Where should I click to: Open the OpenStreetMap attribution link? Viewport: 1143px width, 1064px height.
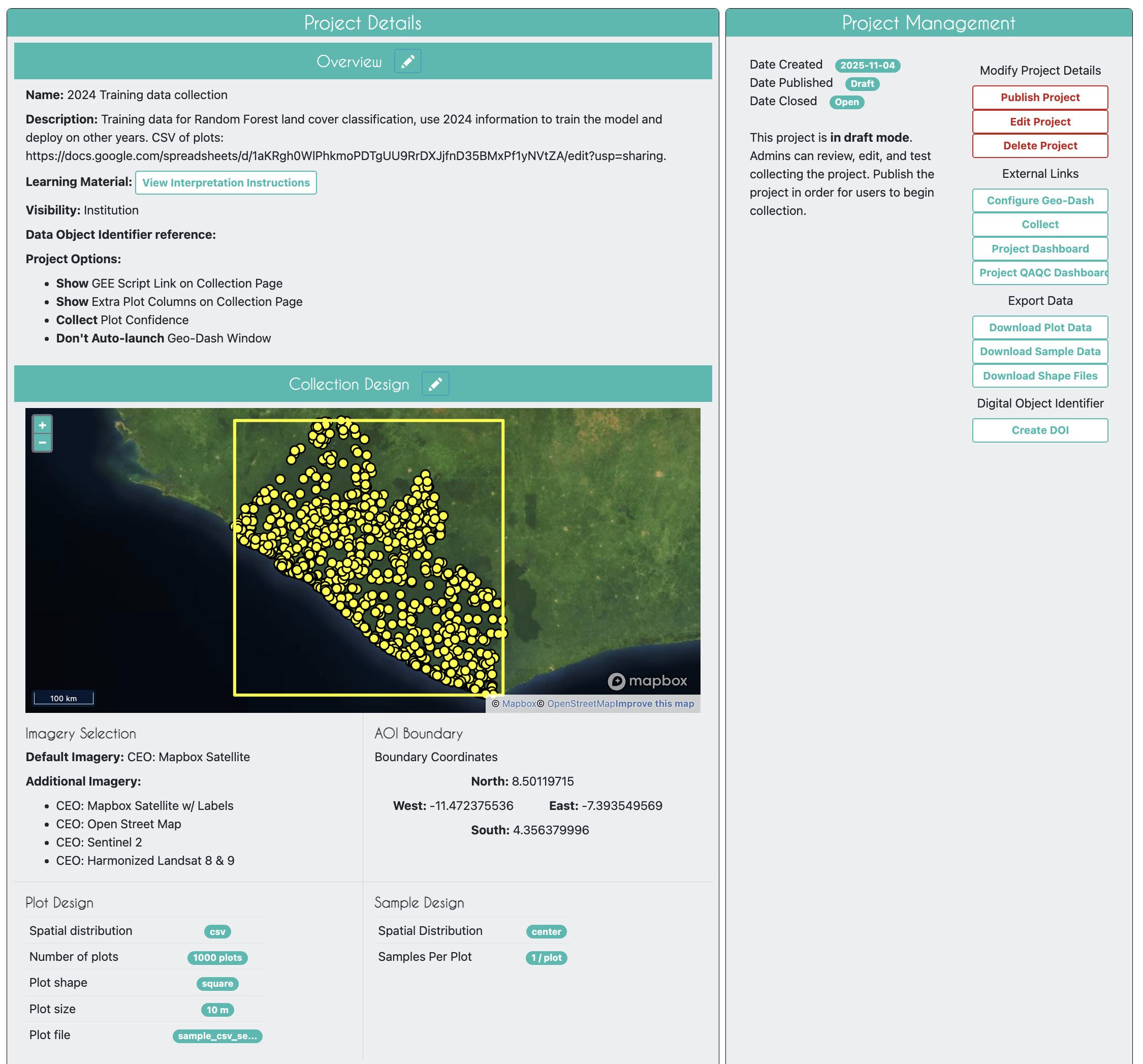pyautogui.click(x=581, y=704)
